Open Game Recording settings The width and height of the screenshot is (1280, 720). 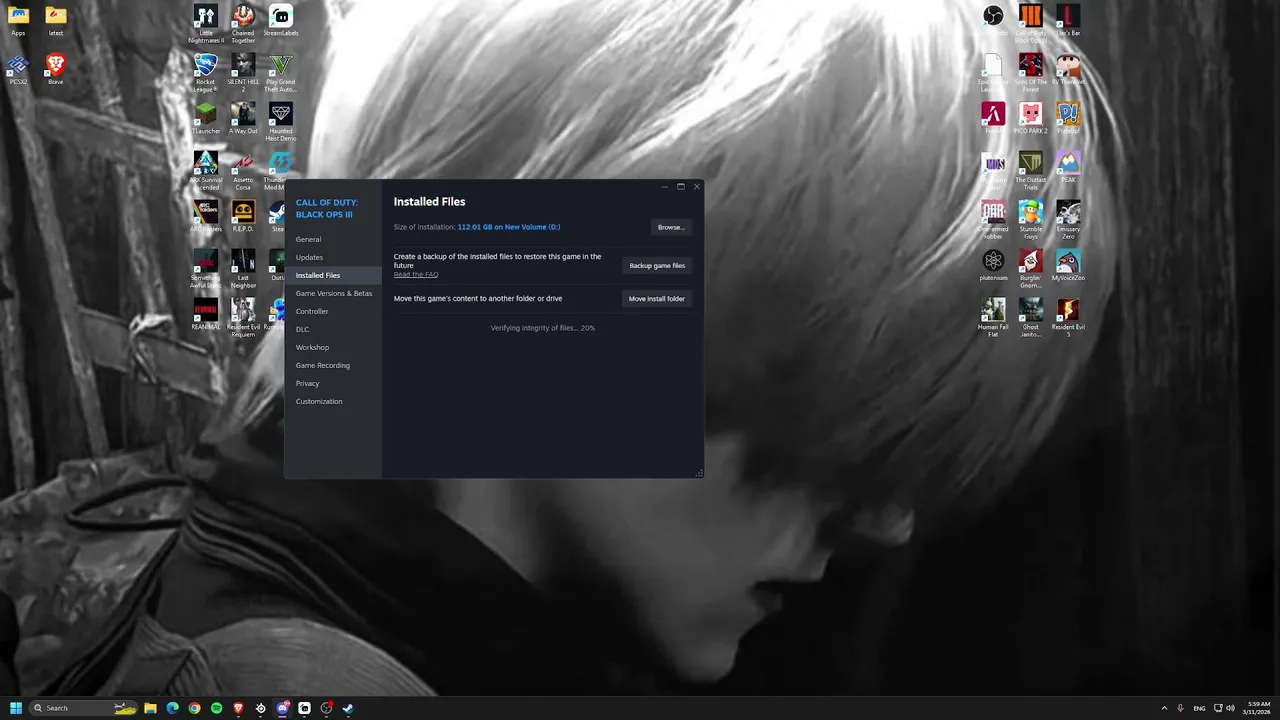[x=323, y=365]
